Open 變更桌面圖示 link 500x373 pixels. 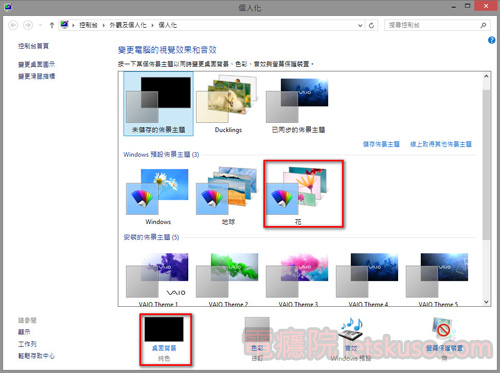pos(36,64)
